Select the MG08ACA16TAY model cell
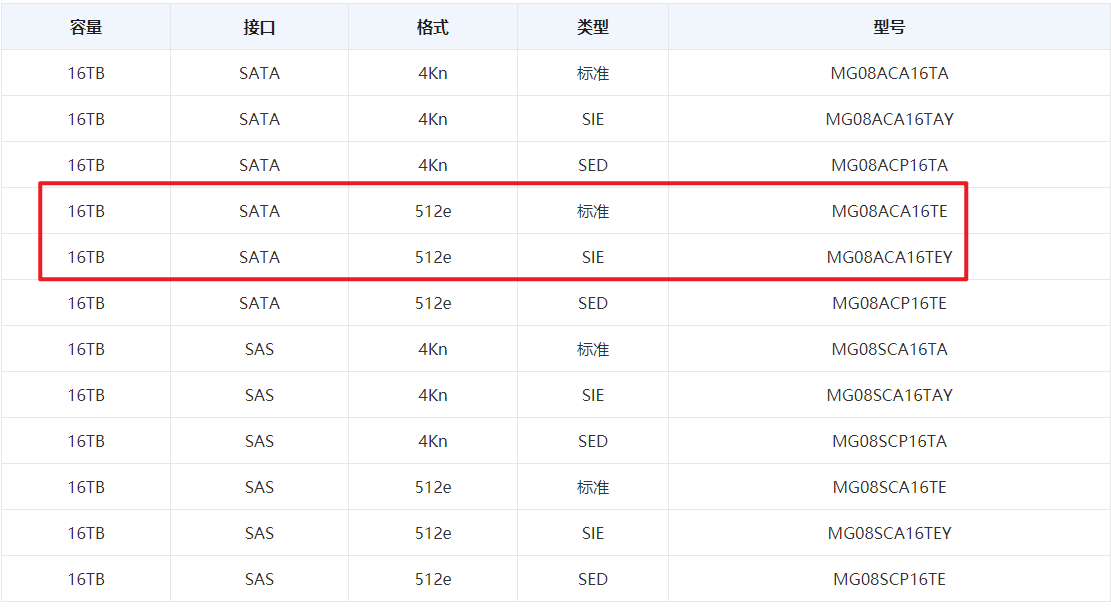This screenshot has height=610, width=1111. (889, 119)
